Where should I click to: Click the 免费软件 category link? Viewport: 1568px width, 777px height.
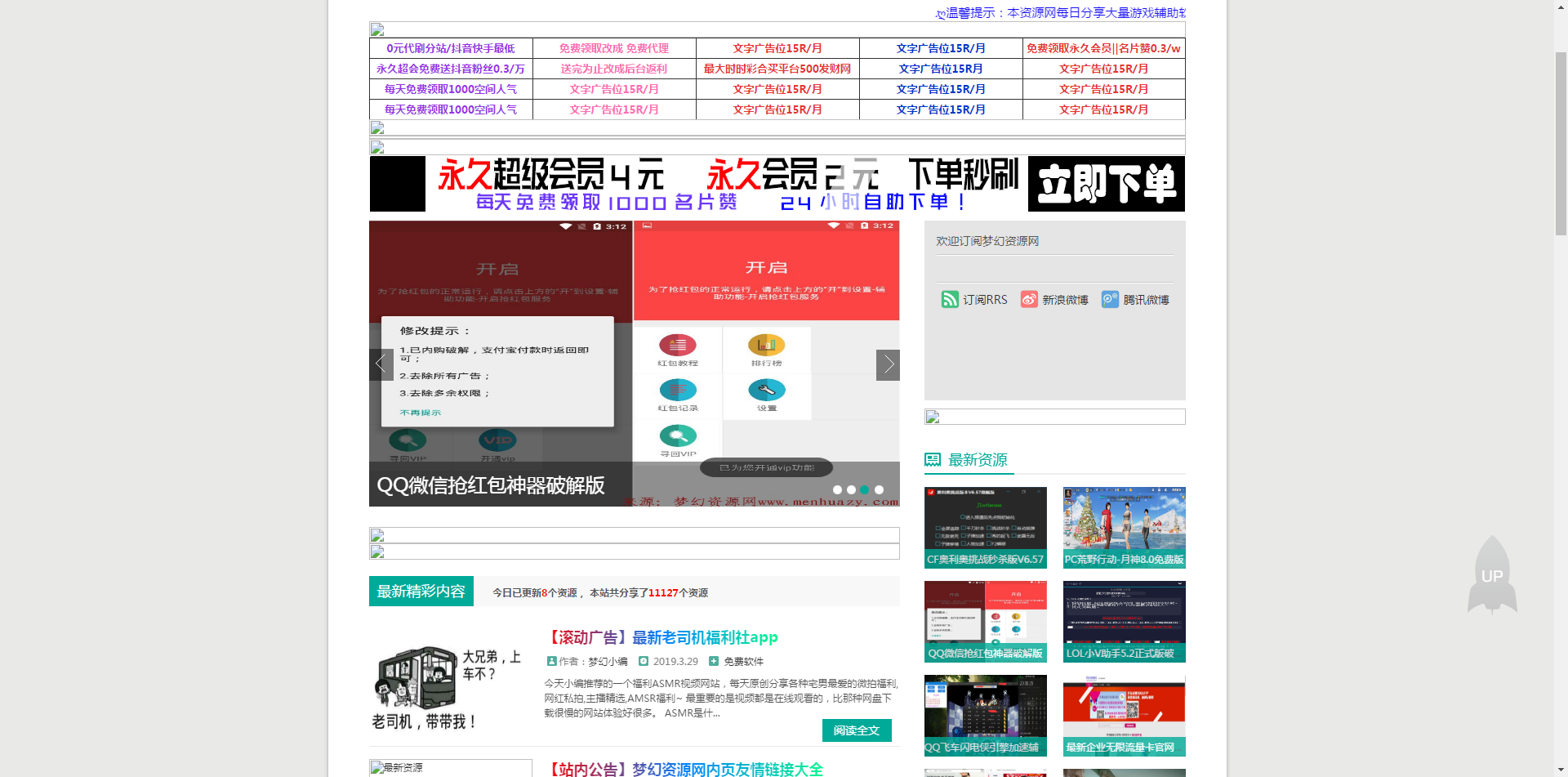(743, 662)
